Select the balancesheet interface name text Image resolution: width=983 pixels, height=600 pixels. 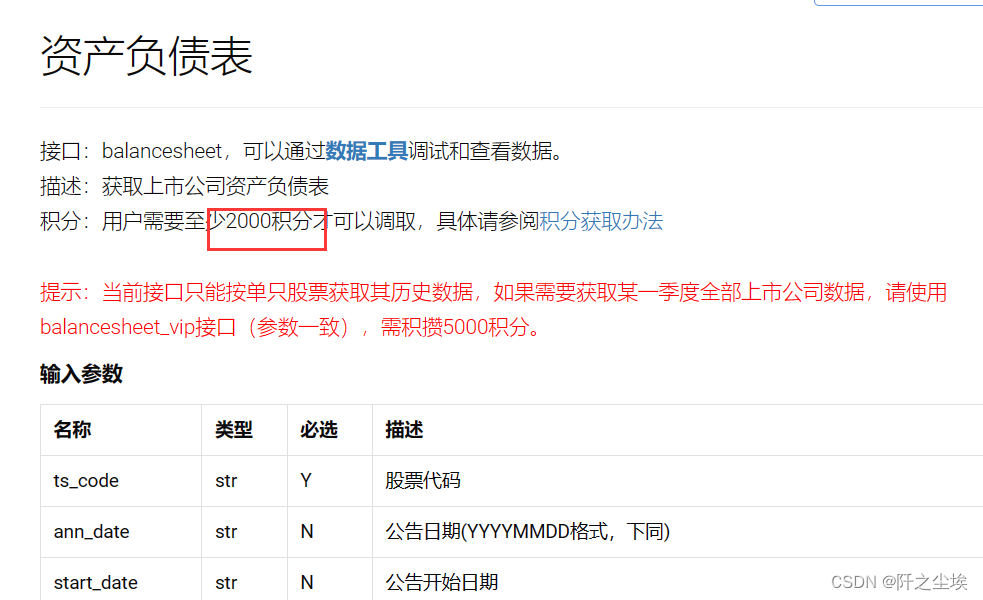[162, 150]
